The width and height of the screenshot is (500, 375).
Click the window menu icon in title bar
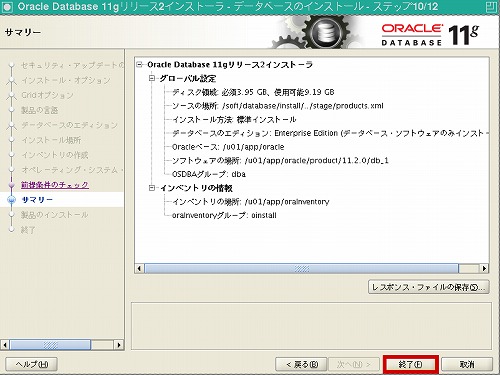coord(7,7)
